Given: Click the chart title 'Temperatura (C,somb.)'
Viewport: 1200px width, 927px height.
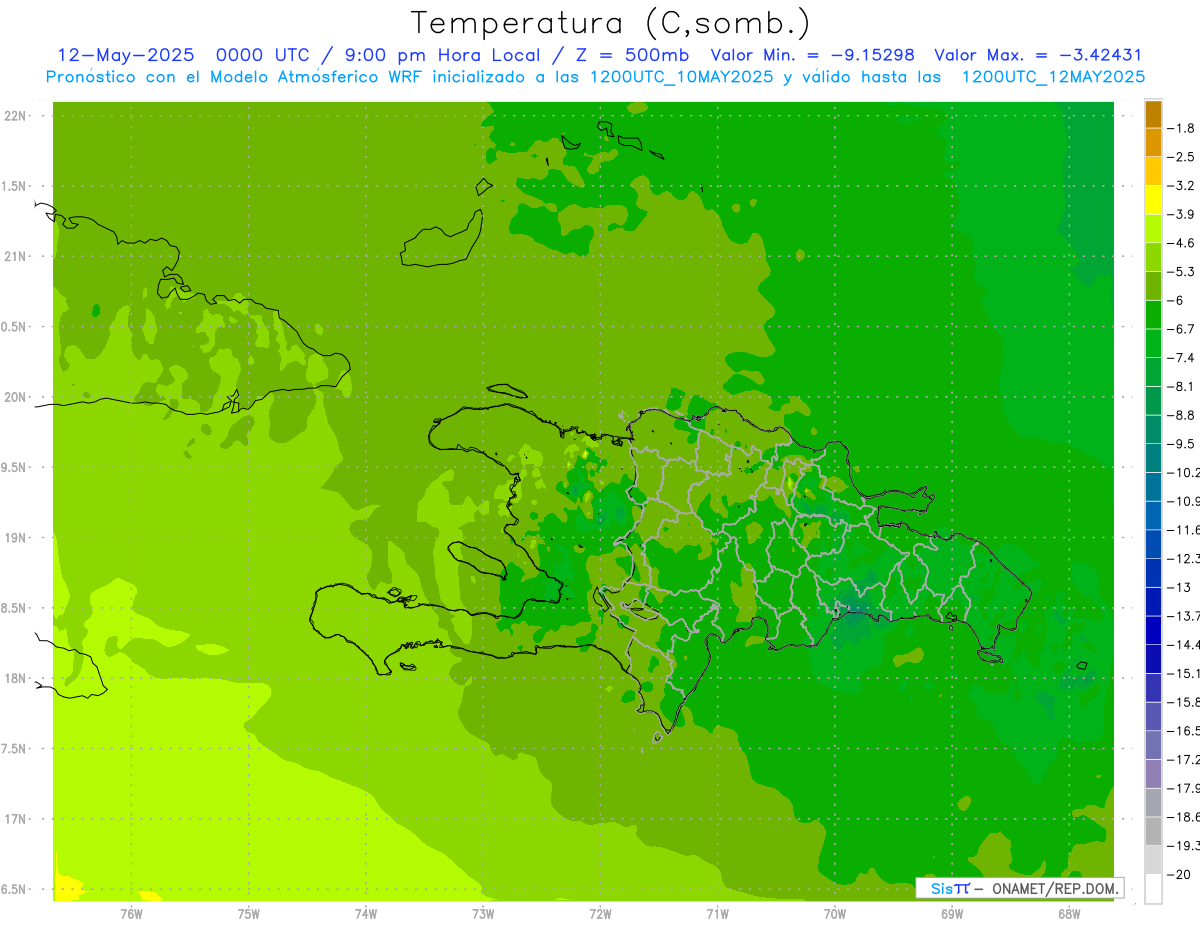Looking at the screenshot, I should coord(611,23).
